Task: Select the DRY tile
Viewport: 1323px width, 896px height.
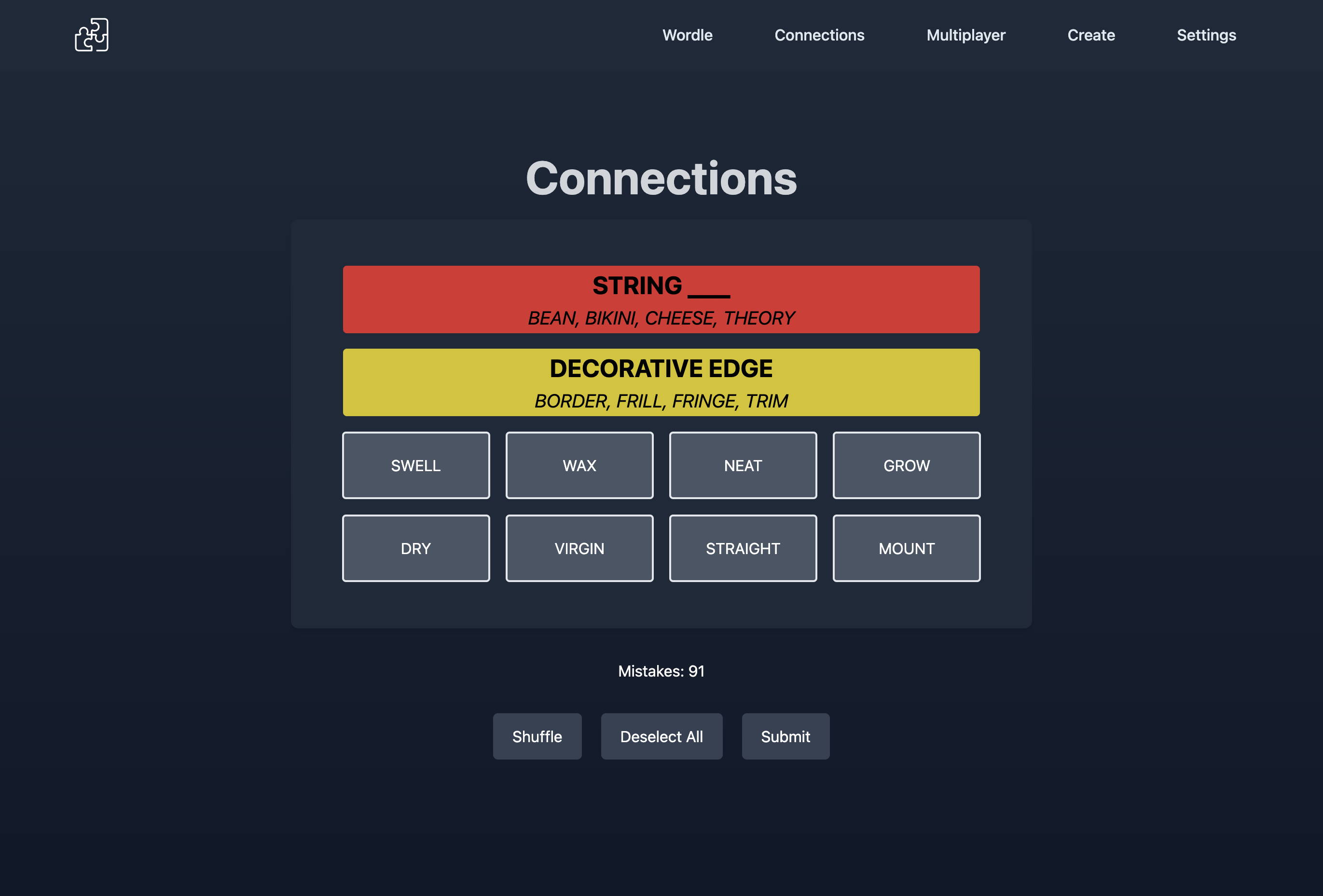Action: coord(416,548)
